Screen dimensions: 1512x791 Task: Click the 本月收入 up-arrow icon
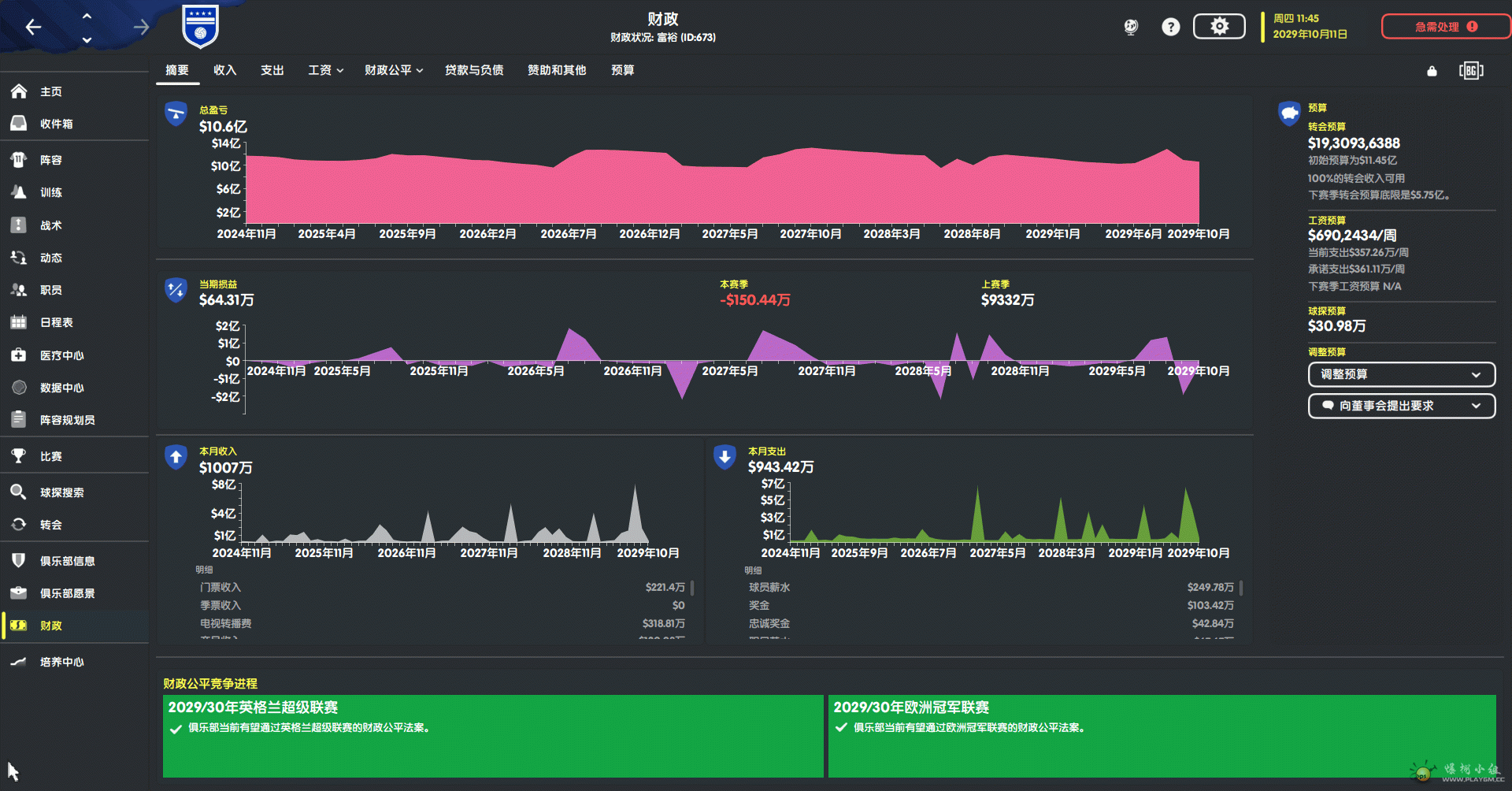(x=176, y=457)
